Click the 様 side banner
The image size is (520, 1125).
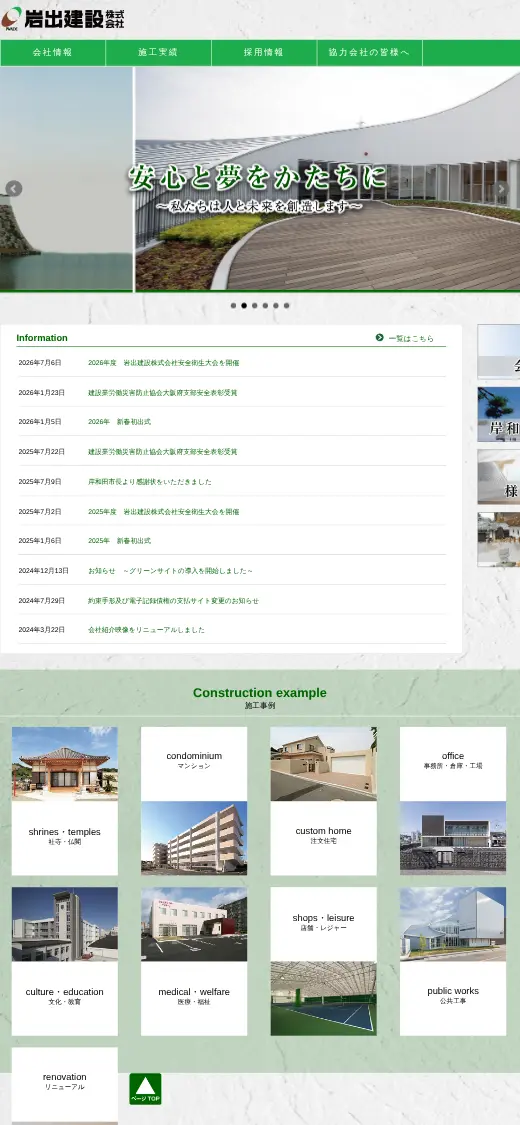[498, 477]
